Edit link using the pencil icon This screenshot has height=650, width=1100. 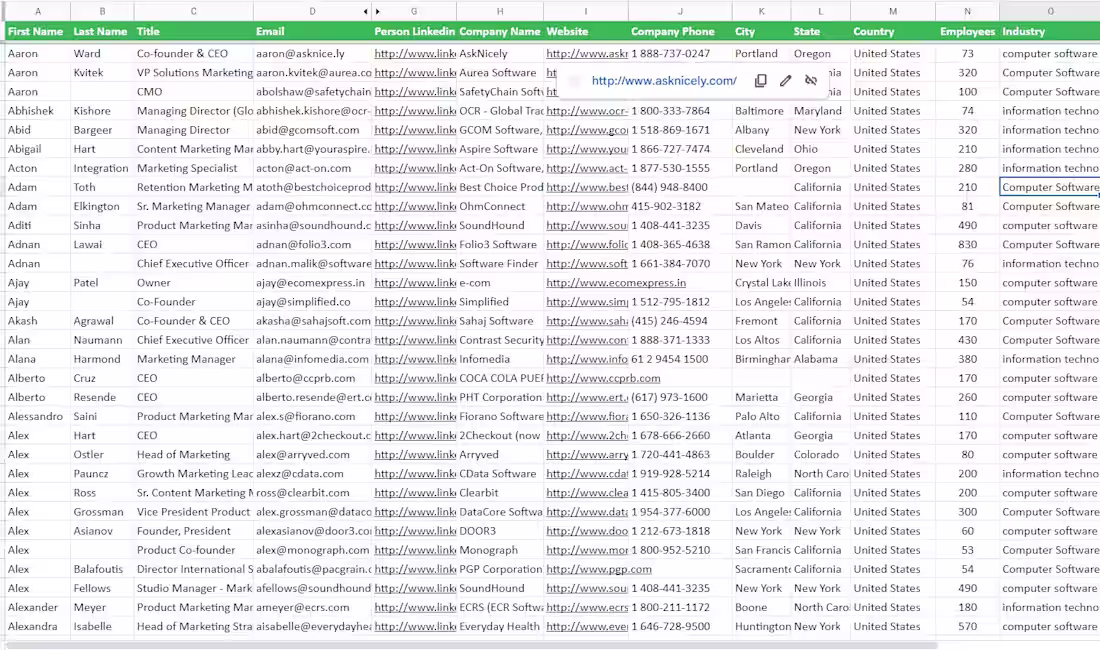[786, 81]
